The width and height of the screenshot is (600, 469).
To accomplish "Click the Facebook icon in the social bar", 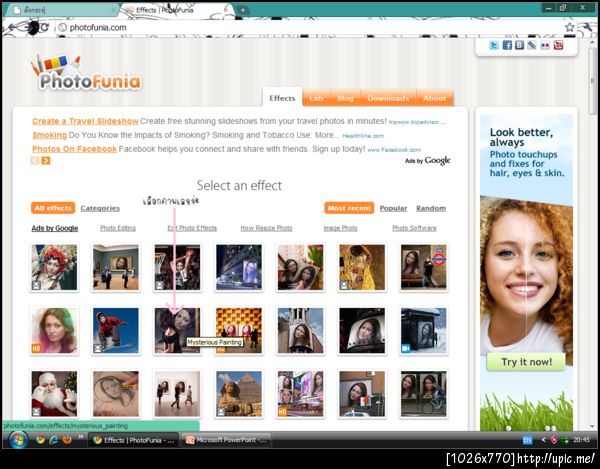I will pos(507,45).
